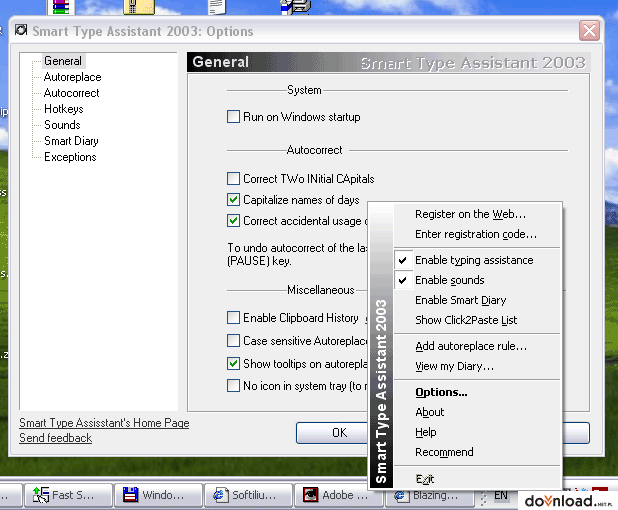Open the Exceptions options page
618x510 pixels.
tap(70, 157)
